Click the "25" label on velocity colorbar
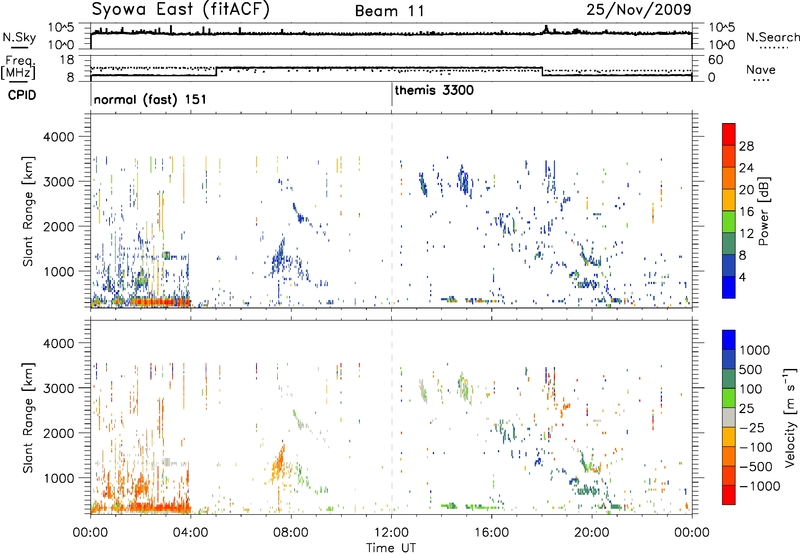Screen dimensions: 800x554 (x=746, y=409)
